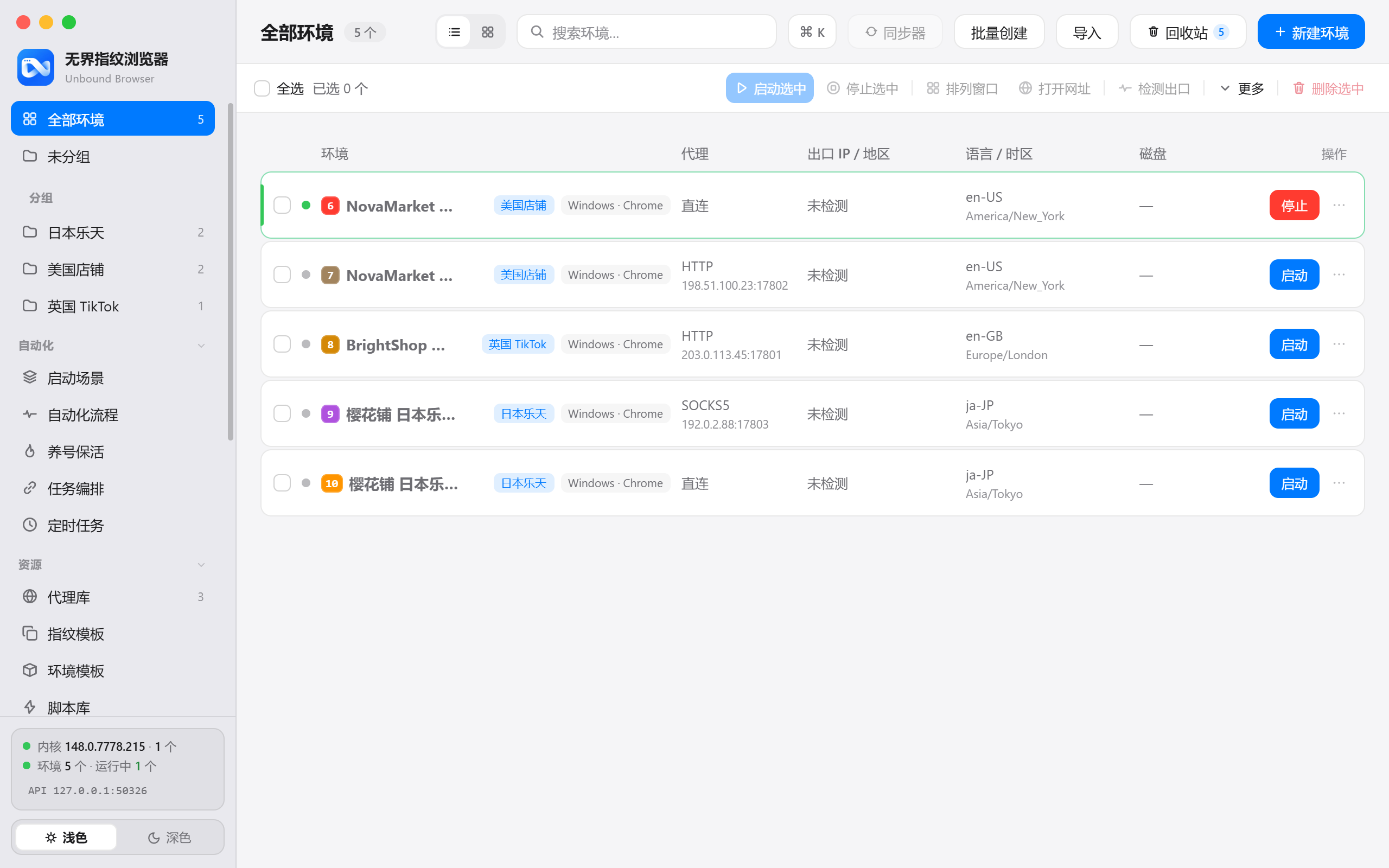
Task: Check the BrightShop row 8 checkbox
Action: coord(282,344)
